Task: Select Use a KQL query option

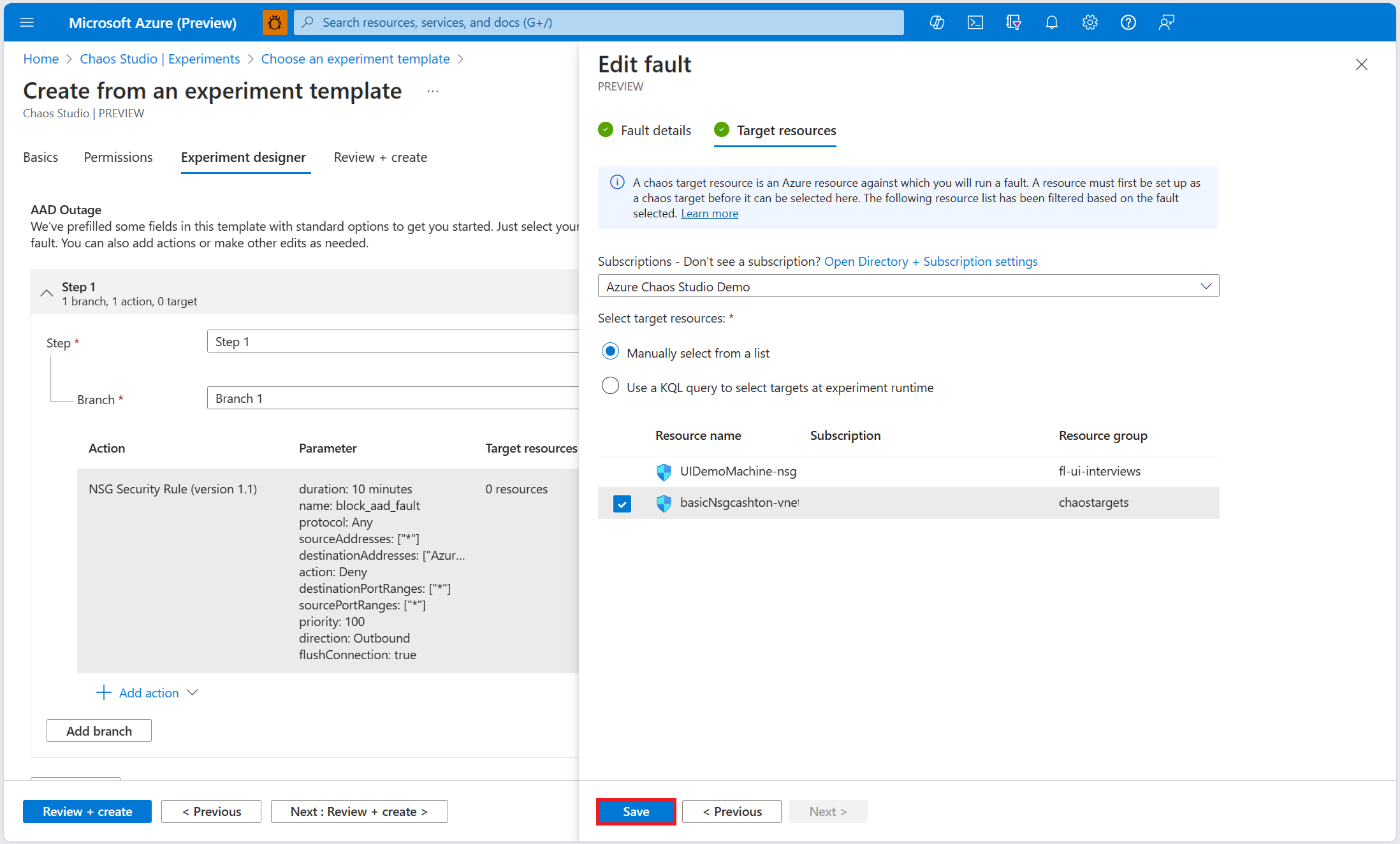Action: click(x=610, y=386)
